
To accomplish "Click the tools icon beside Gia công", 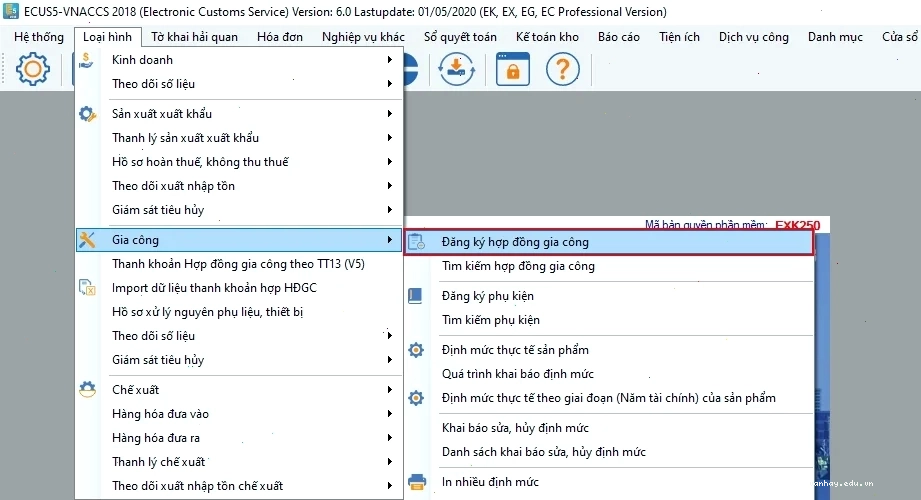I will [x=87, y=240].
